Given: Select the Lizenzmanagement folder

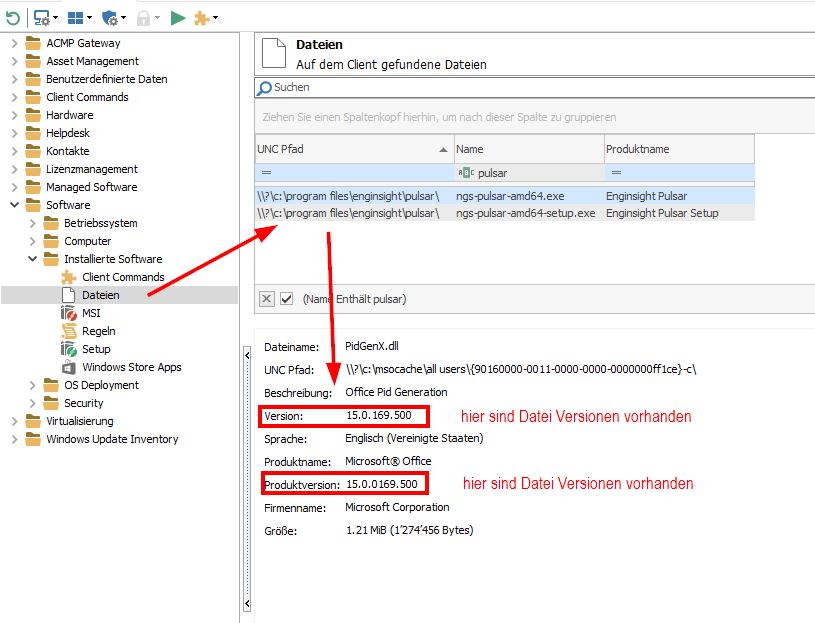Looking at the screenshot, I should tap(92, 169).
